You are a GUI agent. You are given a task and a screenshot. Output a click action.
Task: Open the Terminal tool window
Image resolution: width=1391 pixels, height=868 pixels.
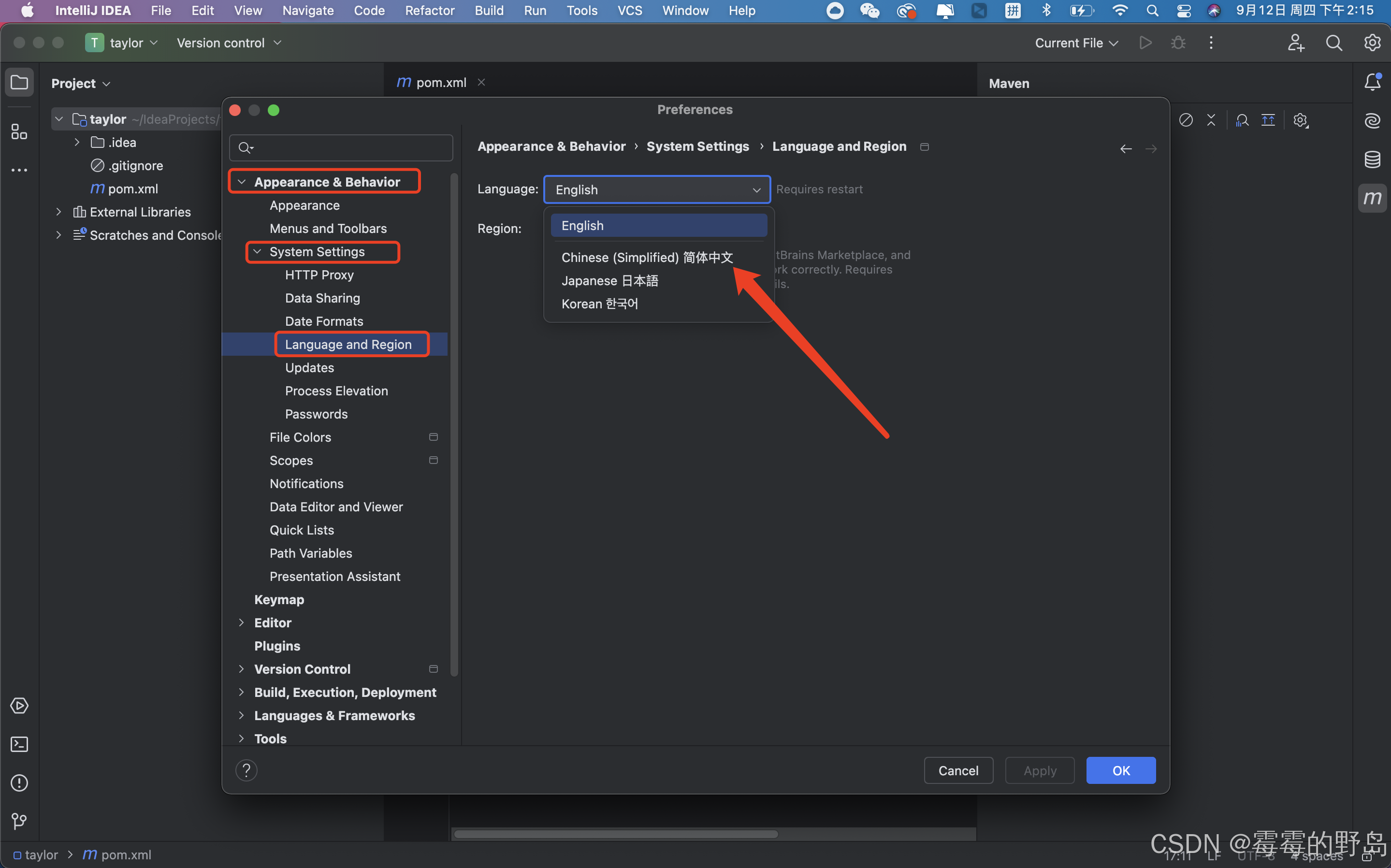coord(19,744)
